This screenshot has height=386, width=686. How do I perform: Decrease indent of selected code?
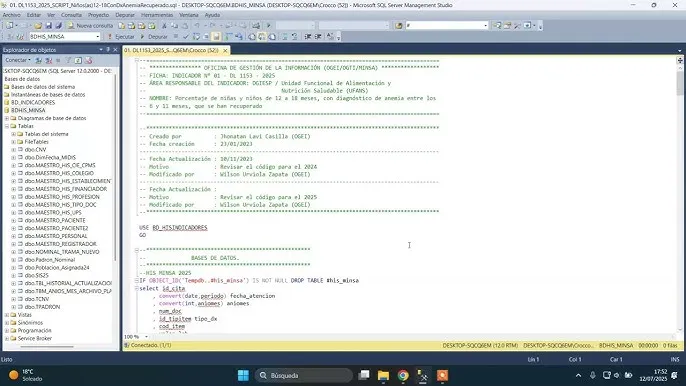pyautogui.click(x=308, y=37)
